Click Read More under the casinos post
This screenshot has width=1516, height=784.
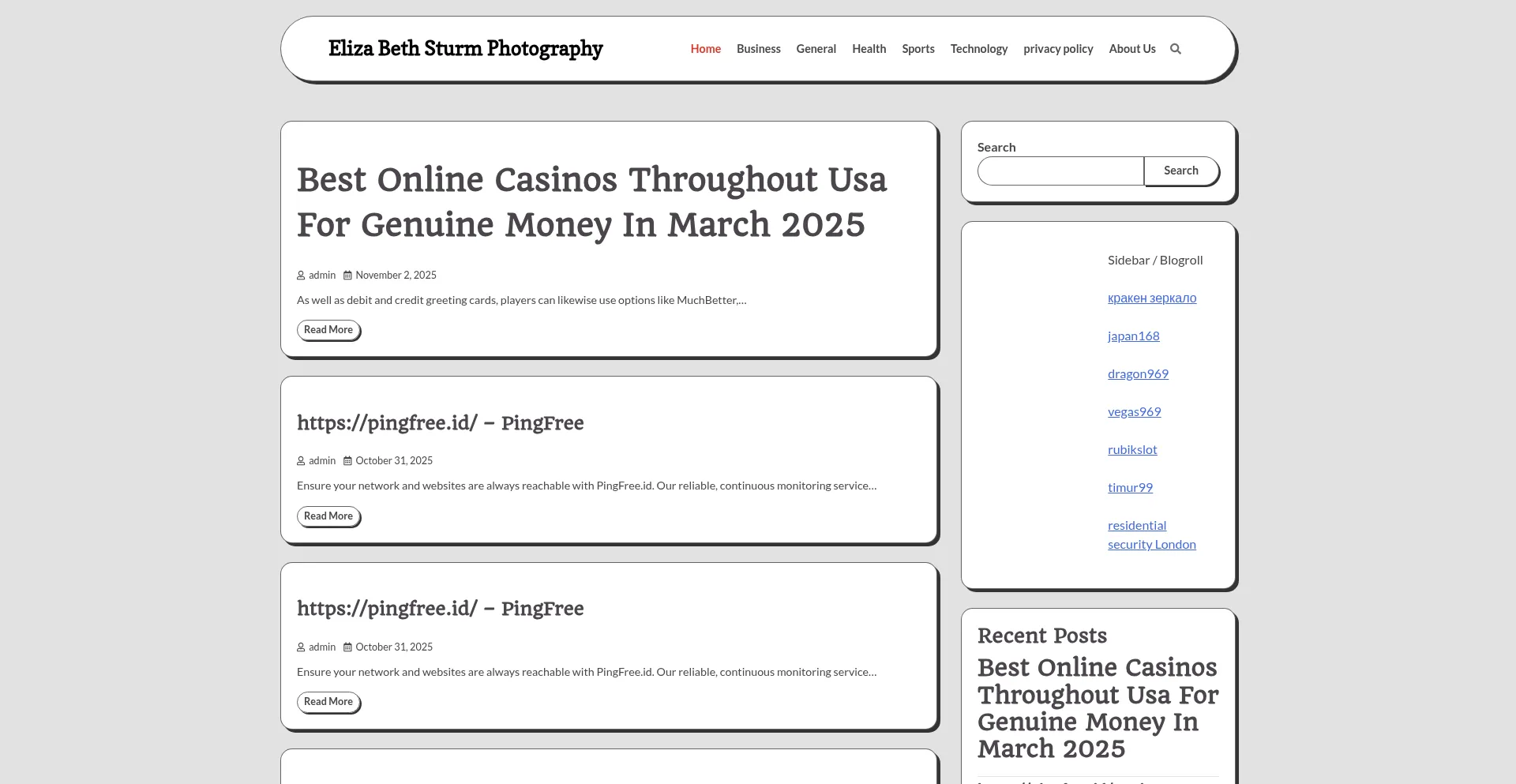click(x=328, y=330)
